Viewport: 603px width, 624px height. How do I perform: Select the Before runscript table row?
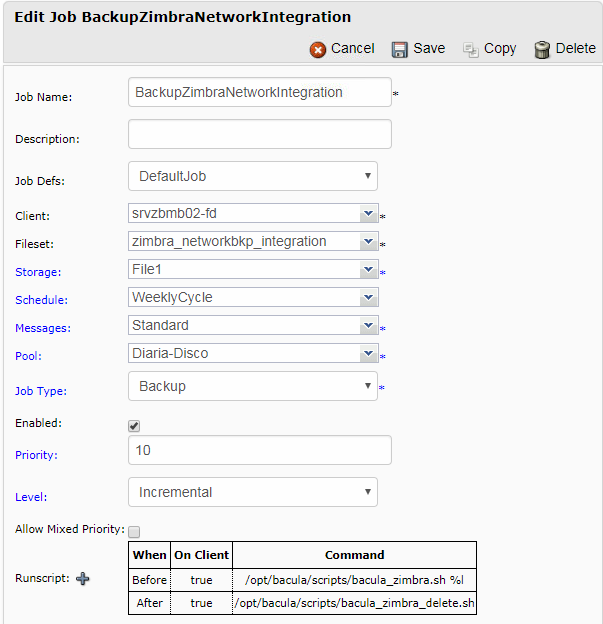(x=302, y=580)
